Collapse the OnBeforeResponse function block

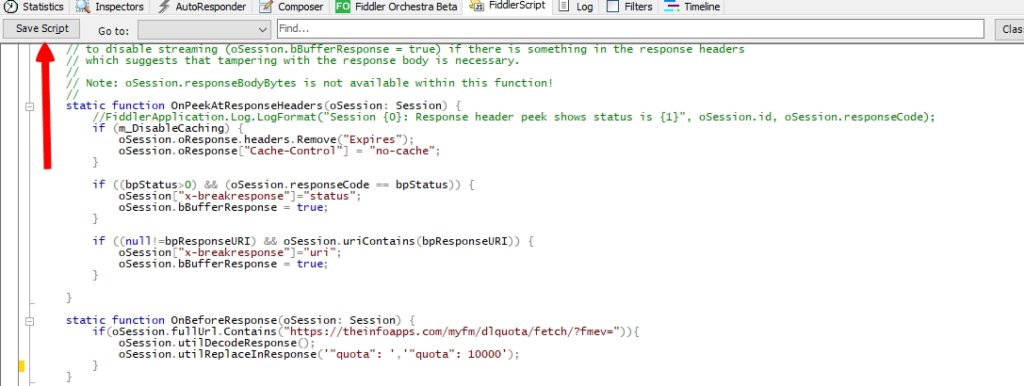[x=29, y=321]
